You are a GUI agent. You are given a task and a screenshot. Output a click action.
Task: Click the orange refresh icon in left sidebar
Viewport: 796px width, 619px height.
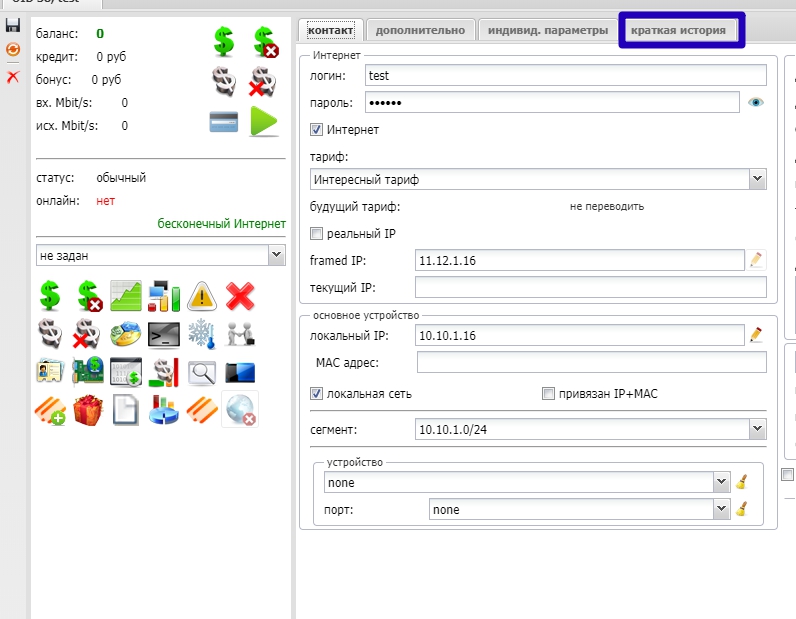(x=13, y=49)
